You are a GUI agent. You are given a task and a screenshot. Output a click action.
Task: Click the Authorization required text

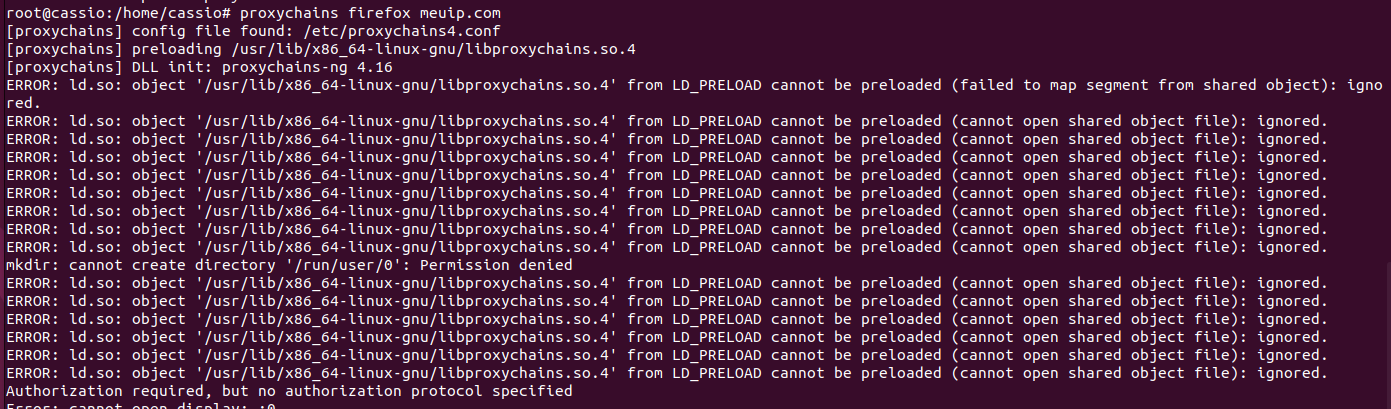(105, 390)
